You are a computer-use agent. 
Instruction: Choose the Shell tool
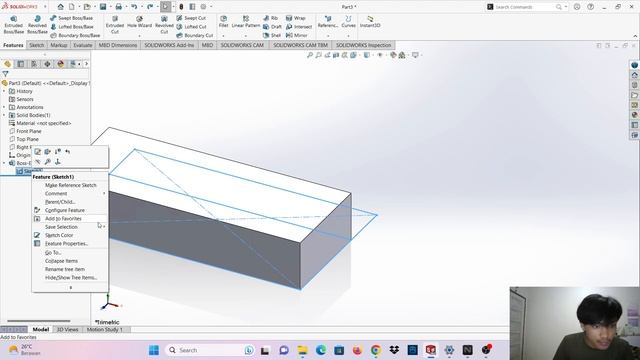pyautogui.click(x=272, y=36)
